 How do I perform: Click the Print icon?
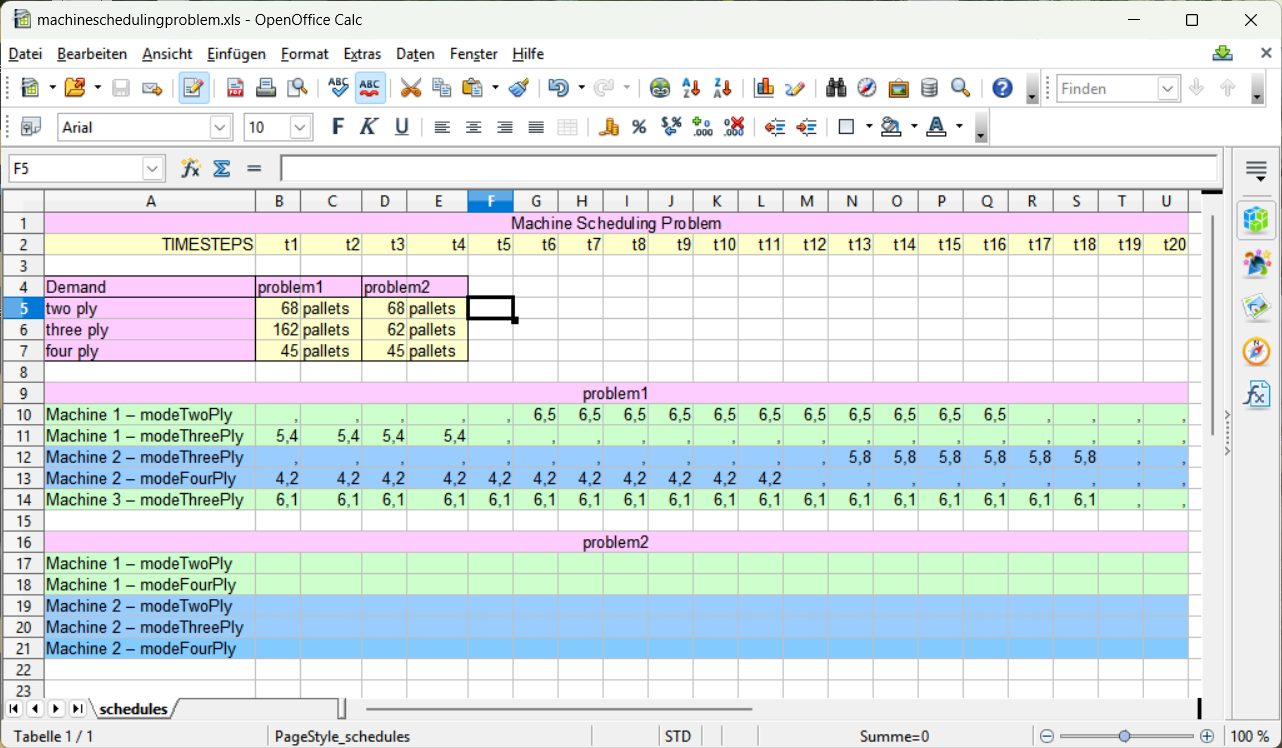266,88
